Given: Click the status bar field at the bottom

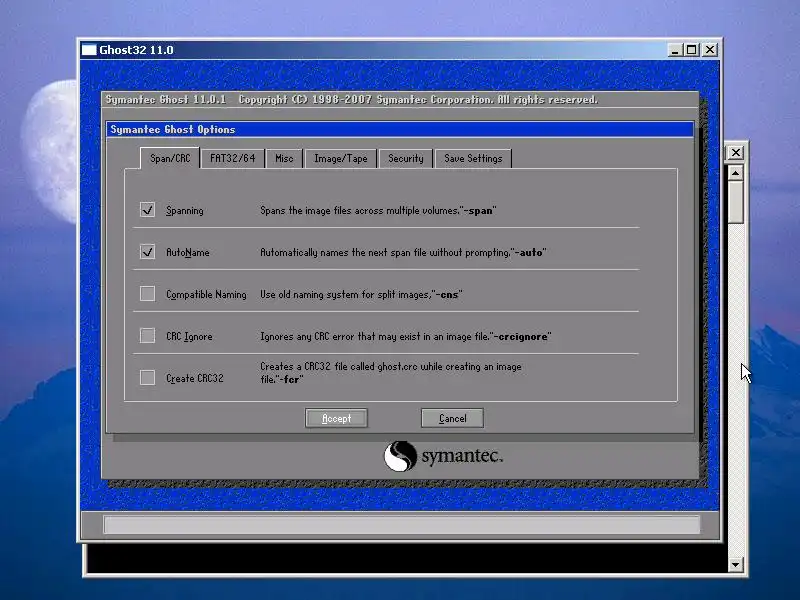Looking at the screenshot, I should coord(402,524).
